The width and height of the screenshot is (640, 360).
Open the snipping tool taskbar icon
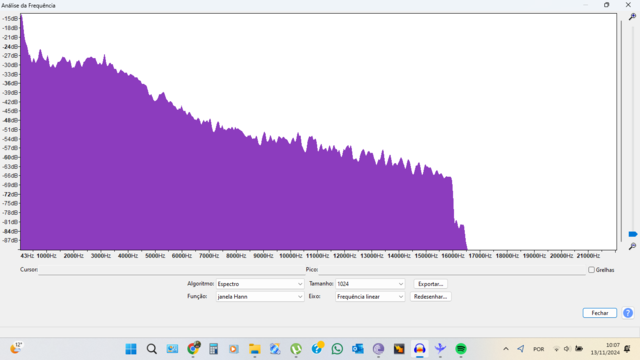[275, 349]
